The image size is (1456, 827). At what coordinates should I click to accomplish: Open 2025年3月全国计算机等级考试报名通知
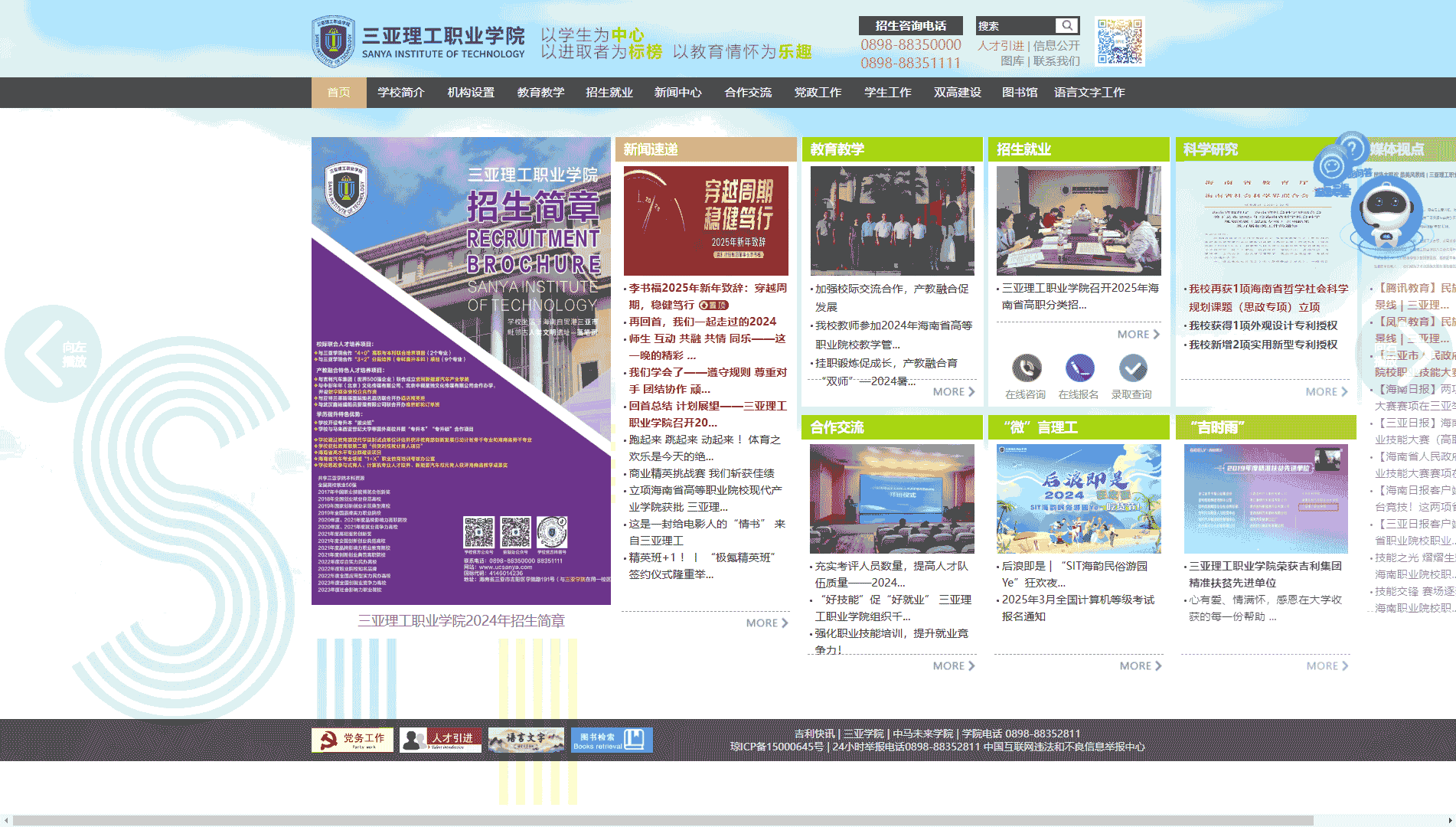pos(1078,608)
